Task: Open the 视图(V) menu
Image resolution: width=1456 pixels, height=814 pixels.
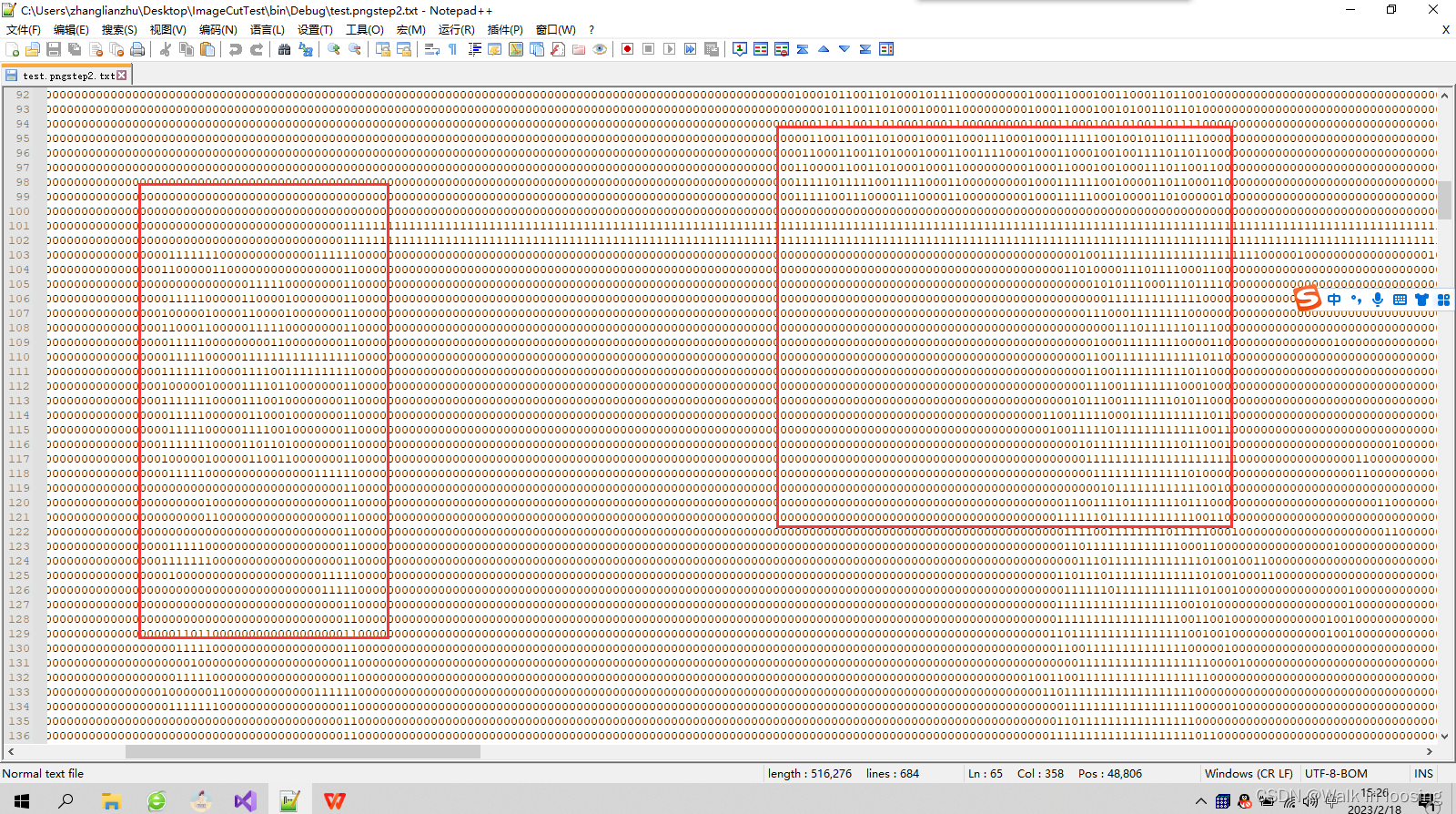Action: click(x=168, y=30)
